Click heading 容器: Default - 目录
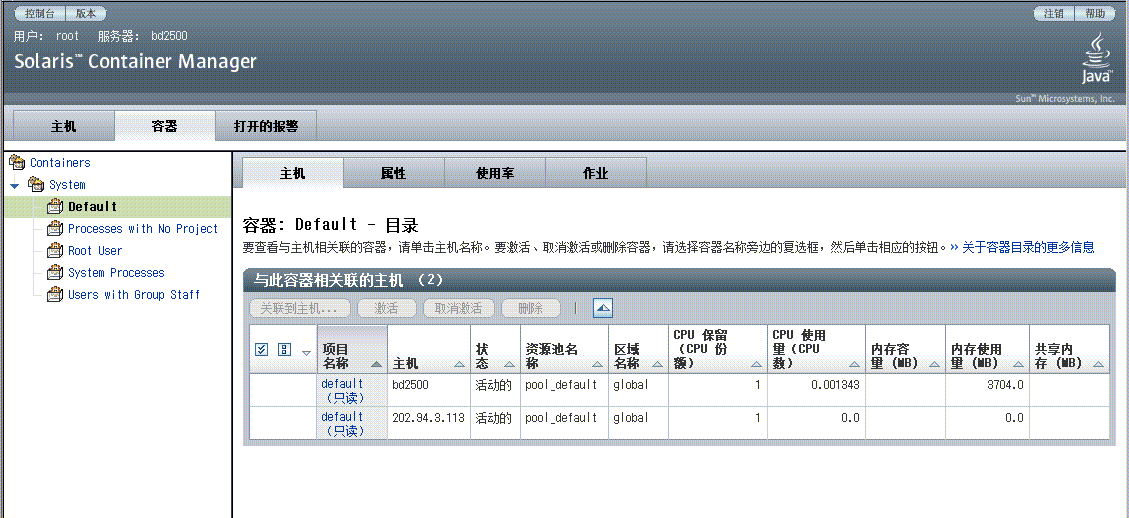Viewport: 1129px width, 518px height. (330, 224)
